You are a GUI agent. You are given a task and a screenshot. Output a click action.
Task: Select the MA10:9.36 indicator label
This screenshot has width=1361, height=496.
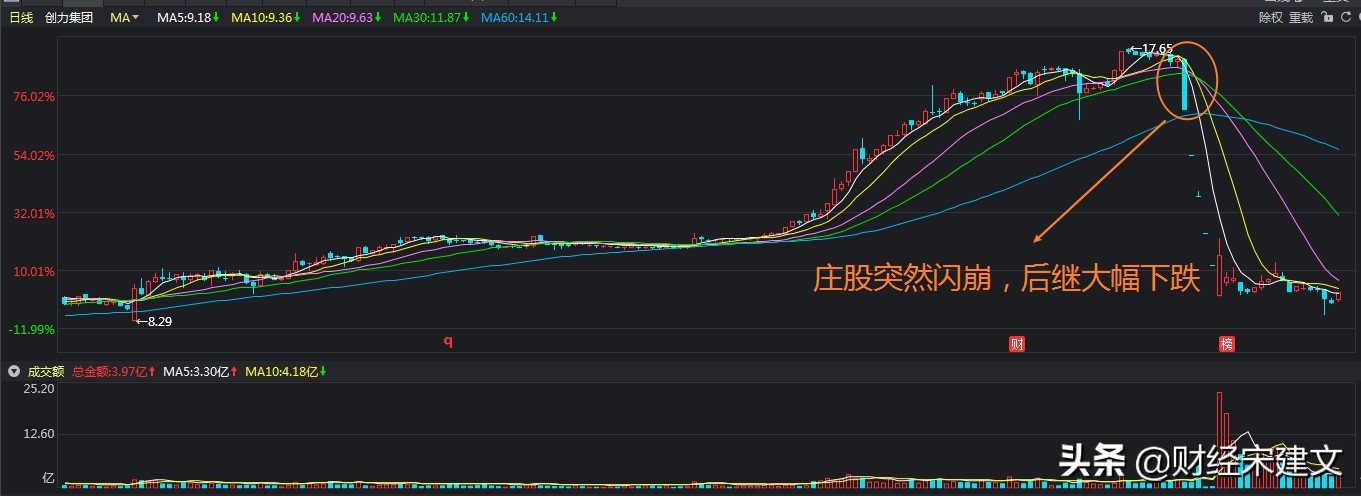pyautogui.click(x=266, y=18)
